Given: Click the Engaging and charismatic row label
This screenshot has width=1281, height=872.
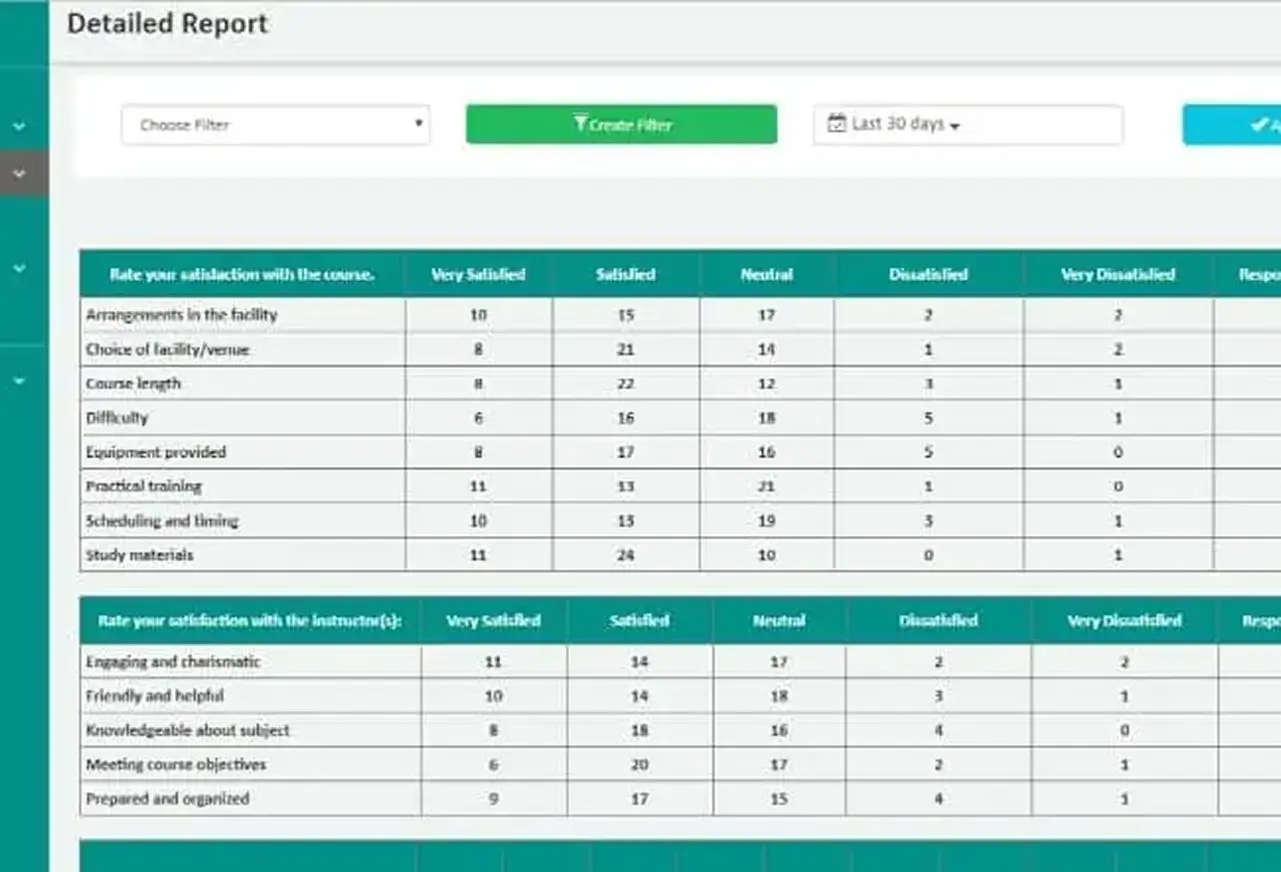Looking at the screenshot, I should pyautogui.click(x=172, y=662).
